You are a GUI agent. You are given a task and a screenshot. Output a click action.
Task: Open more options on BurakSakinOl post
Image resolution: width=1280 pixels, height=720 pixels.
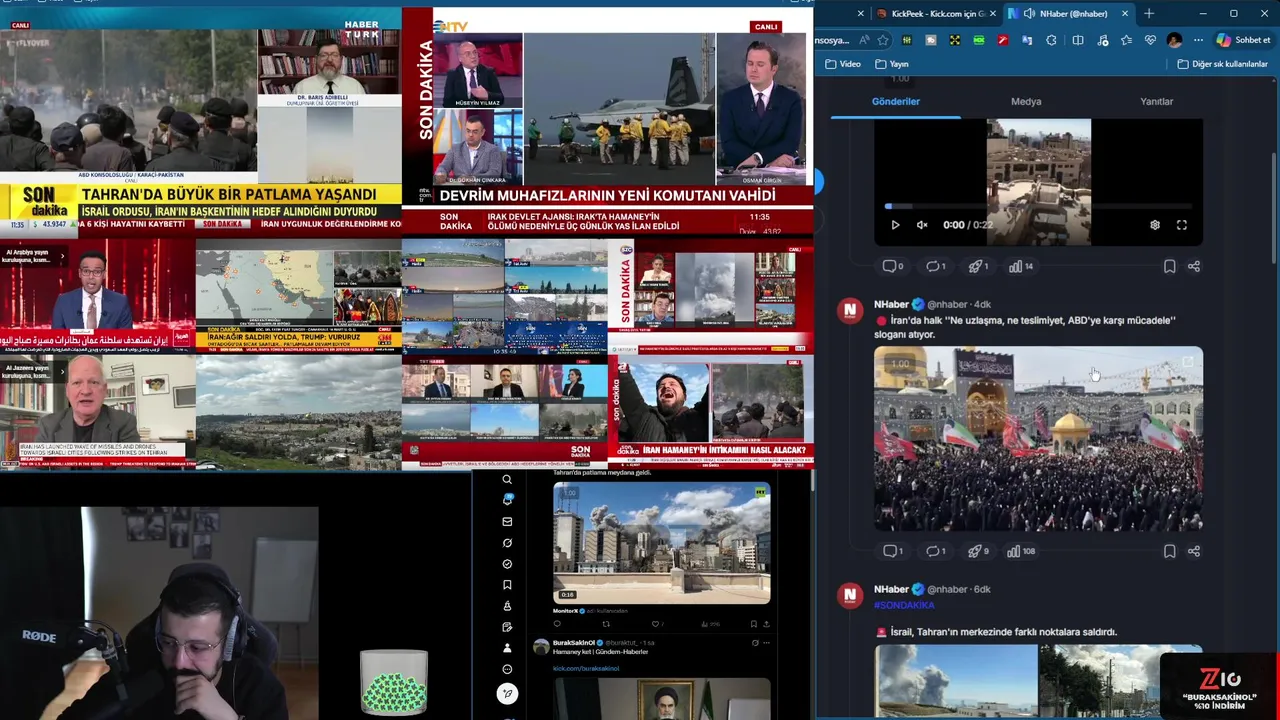pyautogui.click(x=766, y=642)
